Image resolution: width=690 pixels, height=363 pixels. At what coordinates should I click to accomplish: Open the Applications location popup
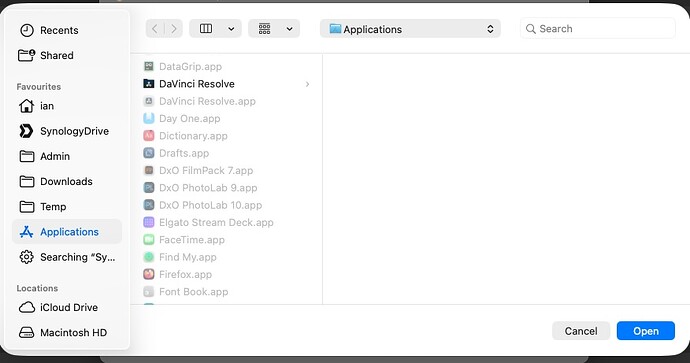(x=410, y=29)
